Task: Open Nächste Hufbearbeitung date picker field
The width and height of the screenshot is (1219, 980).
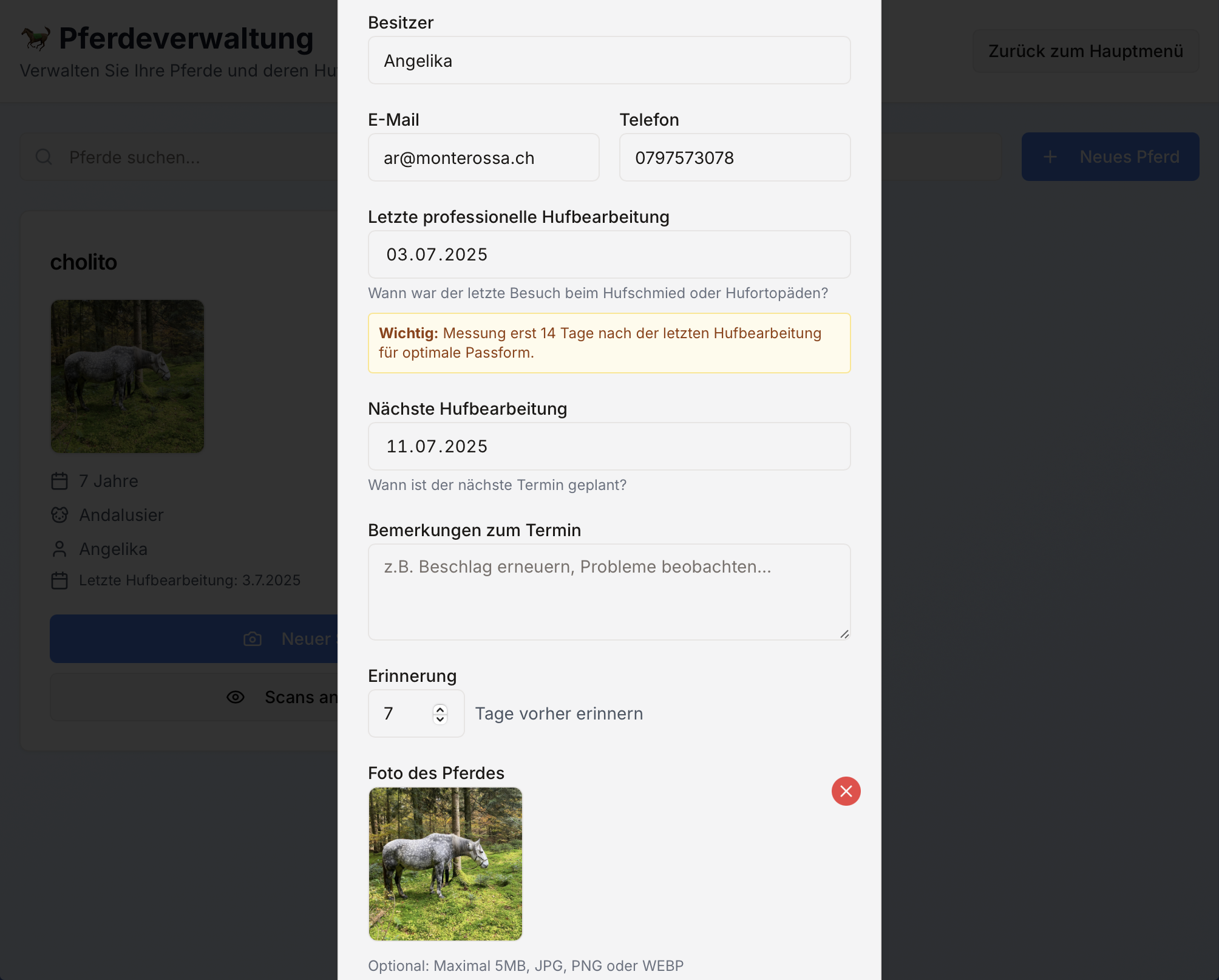Action: (x=609, y=446)
